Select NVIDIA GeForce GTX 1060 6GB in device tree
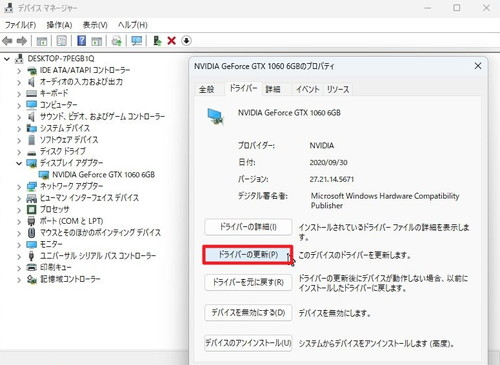 point(103,175)
